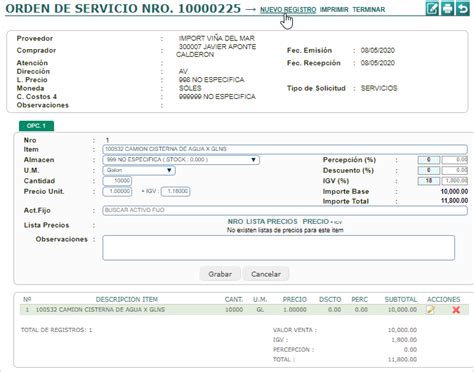Image resolution: width=474 pixels, height=372 pixels.
Task: Click the Item search field
Action: pyautogui.click(x=285, y=149)
